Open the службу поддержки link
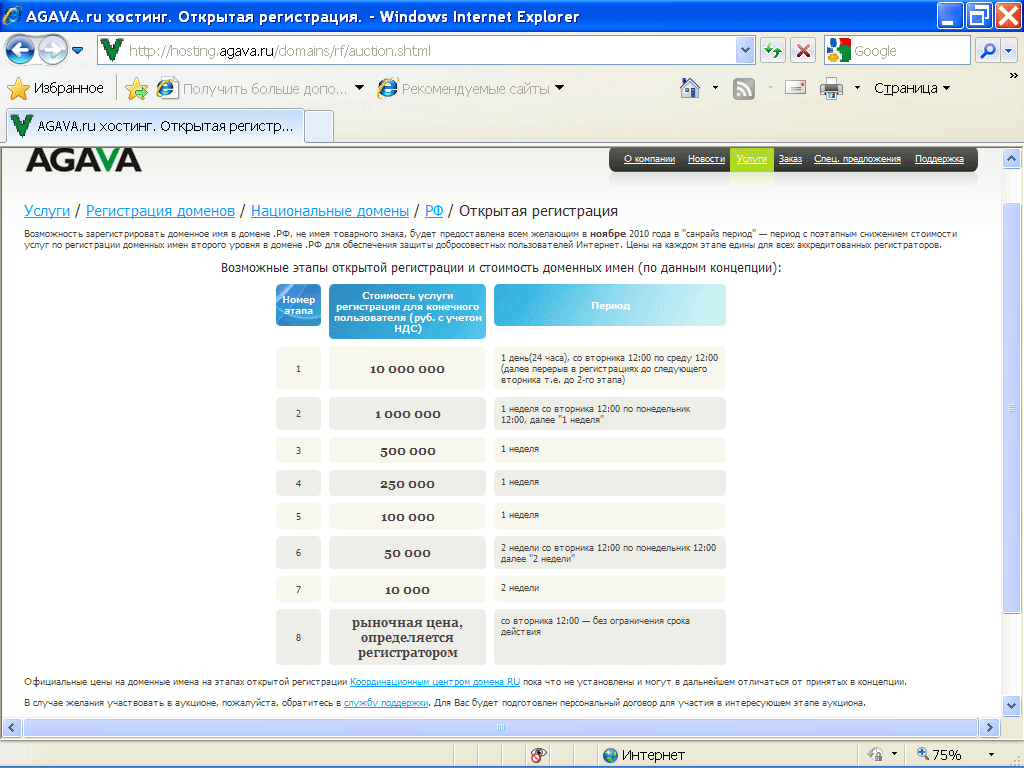1024x768 pixels. pos(386,703)
